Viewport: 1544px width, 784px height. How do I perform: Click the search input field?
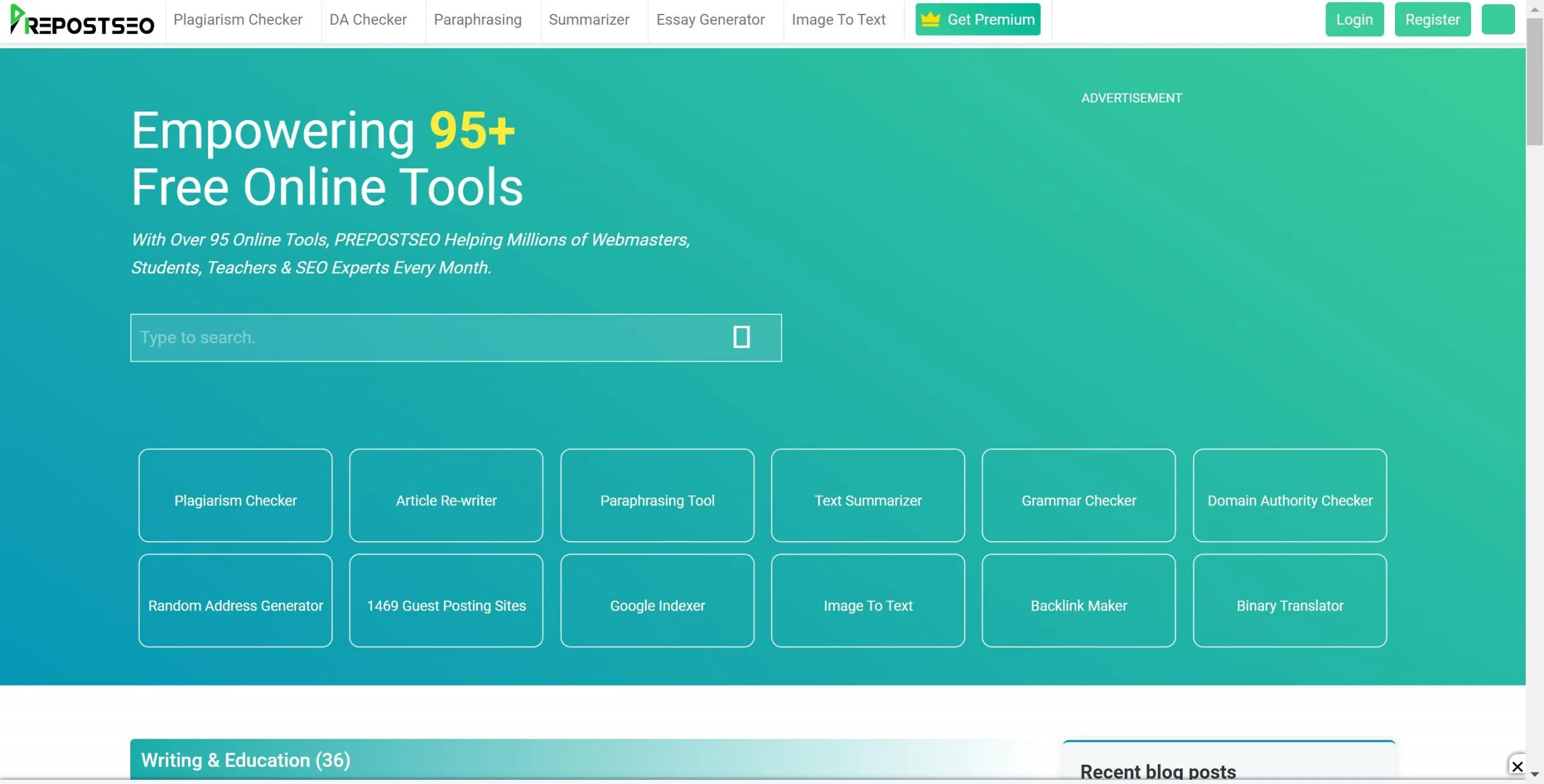[455, 337]
